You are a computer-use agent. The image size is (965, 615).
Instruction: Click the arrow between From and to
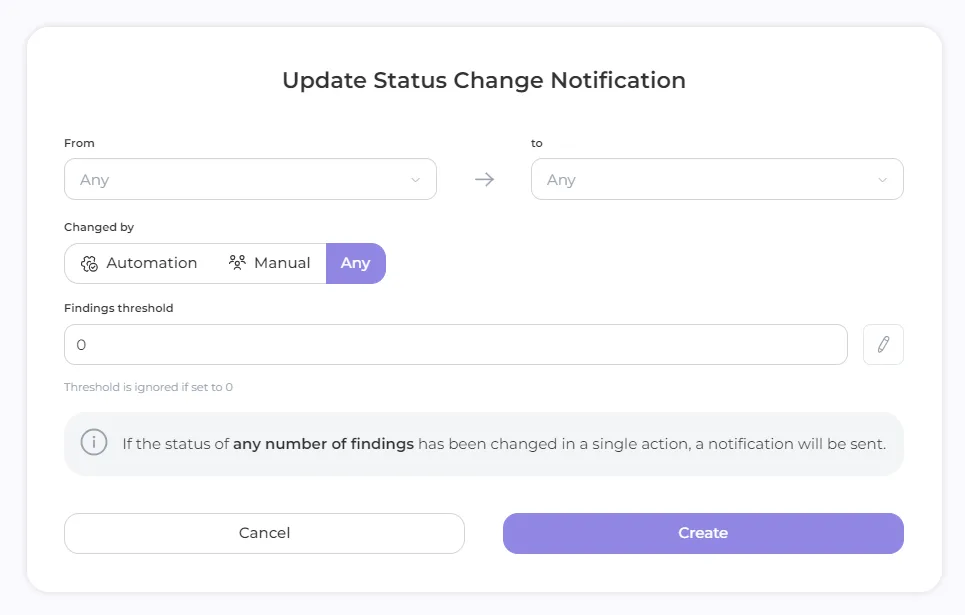pos(484,180)
